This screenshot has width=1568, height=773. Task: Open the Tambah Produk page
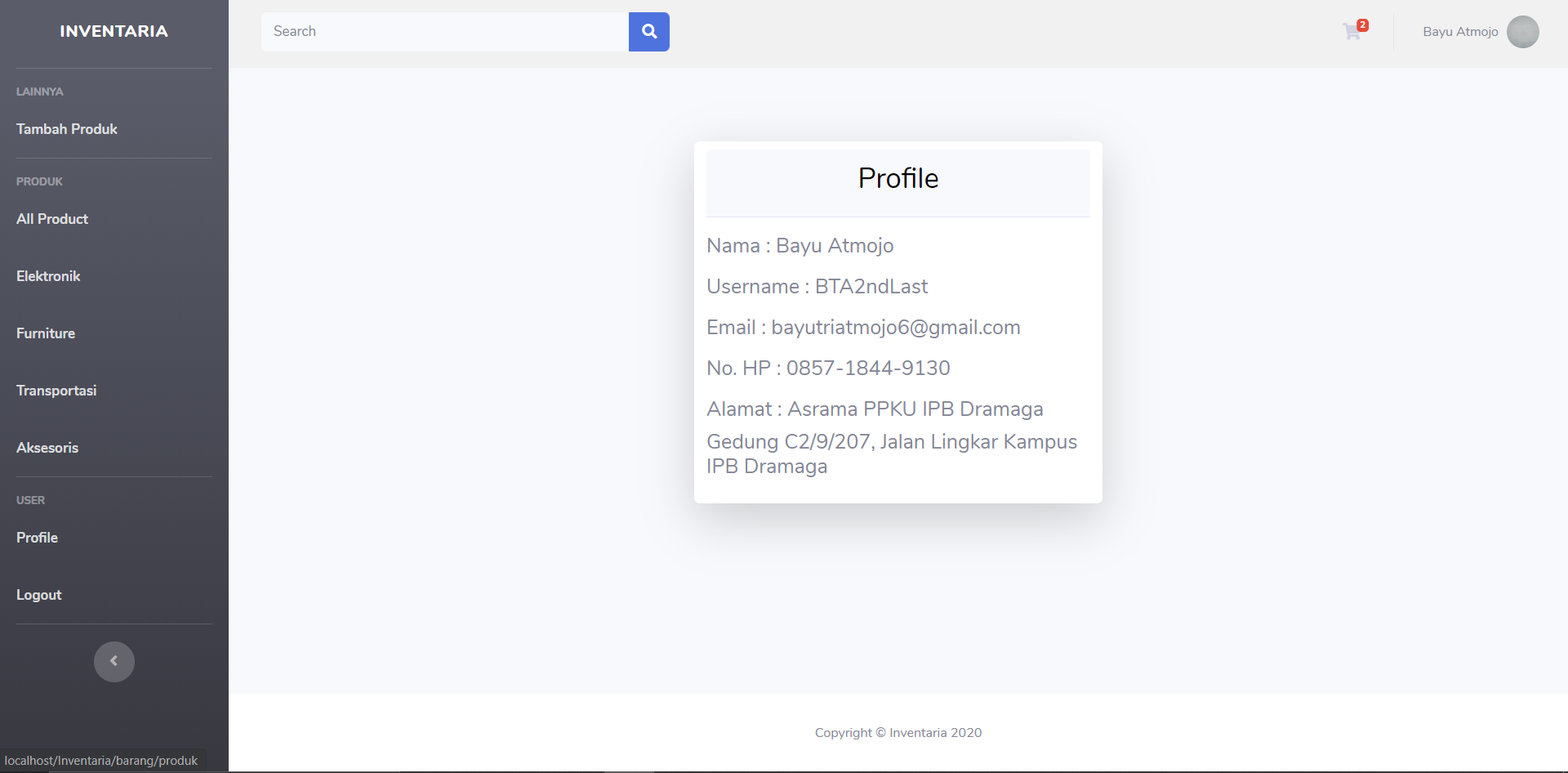66,129
